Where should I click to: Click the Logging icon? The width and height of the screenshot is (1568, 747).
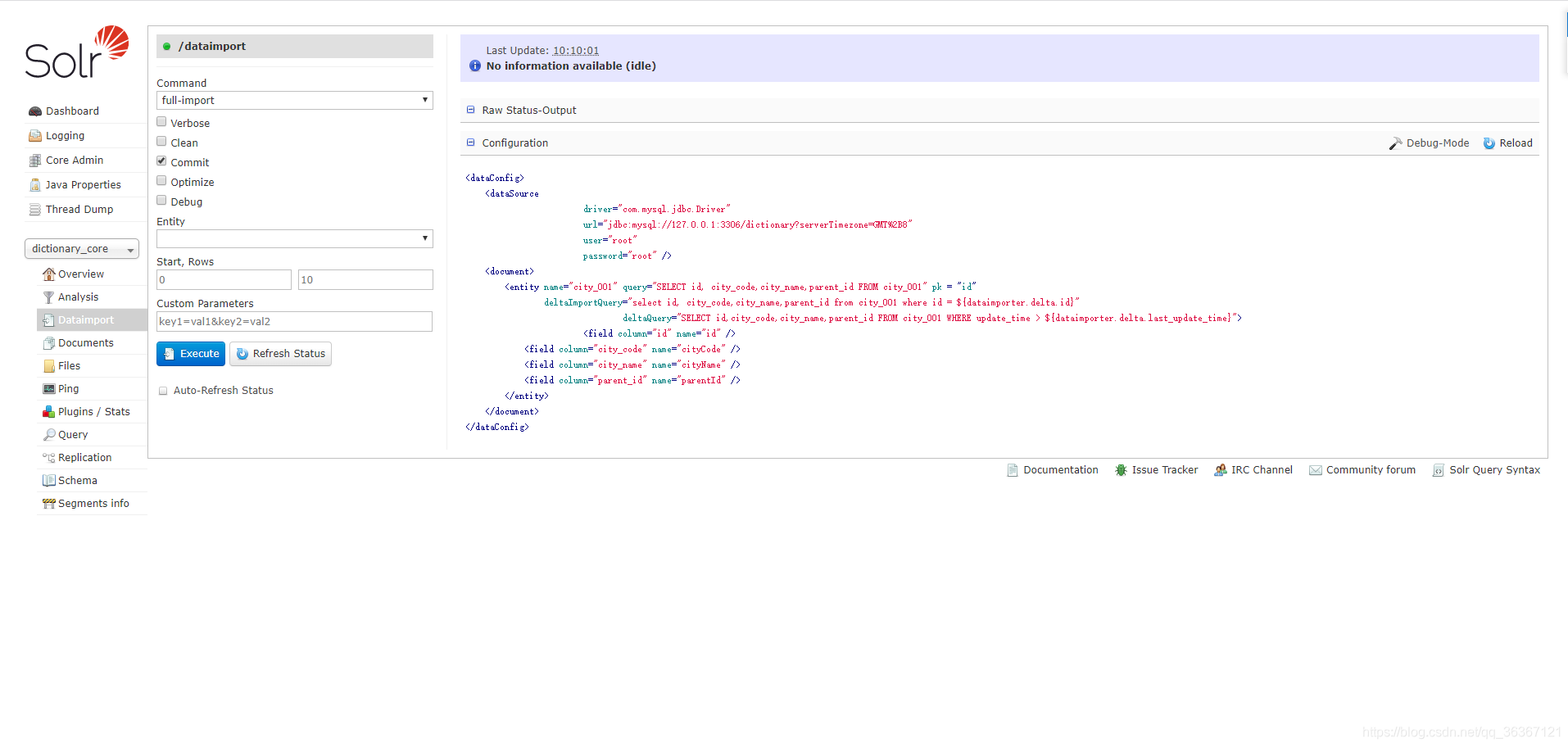pos(35,136)
